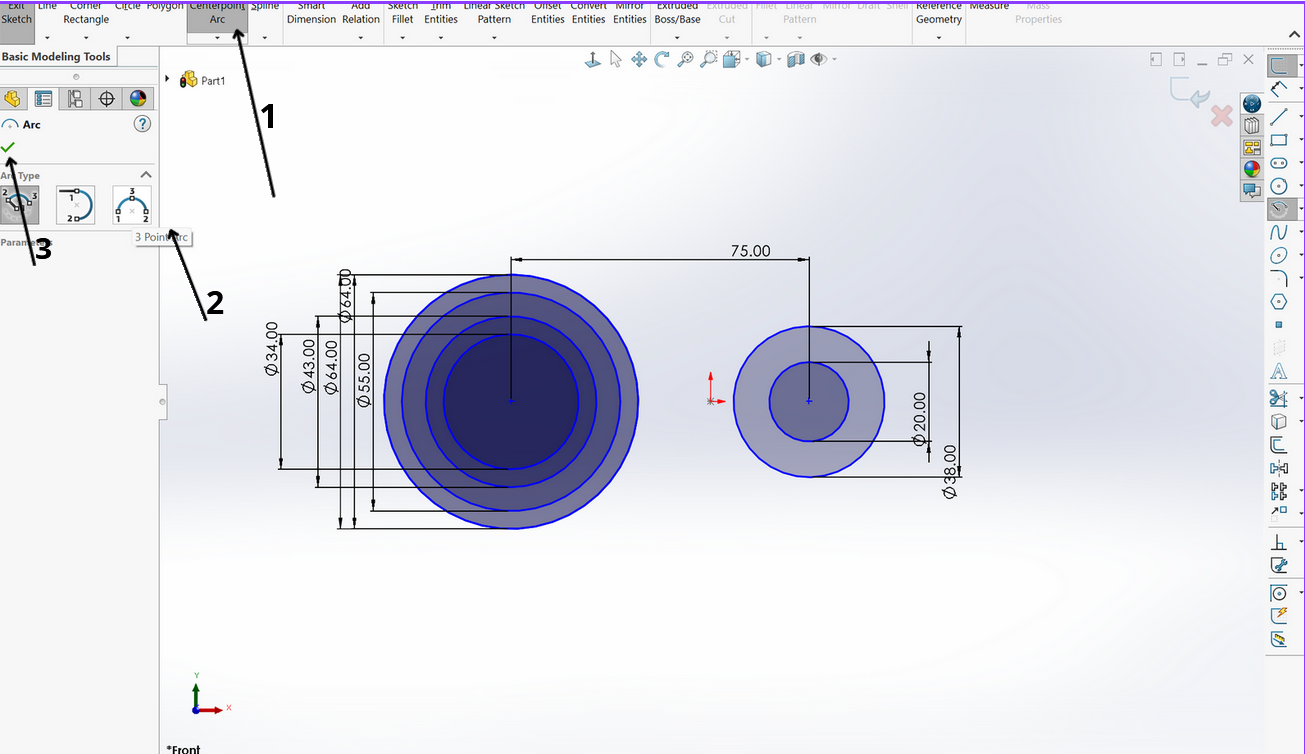Open Hide/Show Items eye icon
The height and width of the screenshot is (754, 1305).
[x=819, y=60]
